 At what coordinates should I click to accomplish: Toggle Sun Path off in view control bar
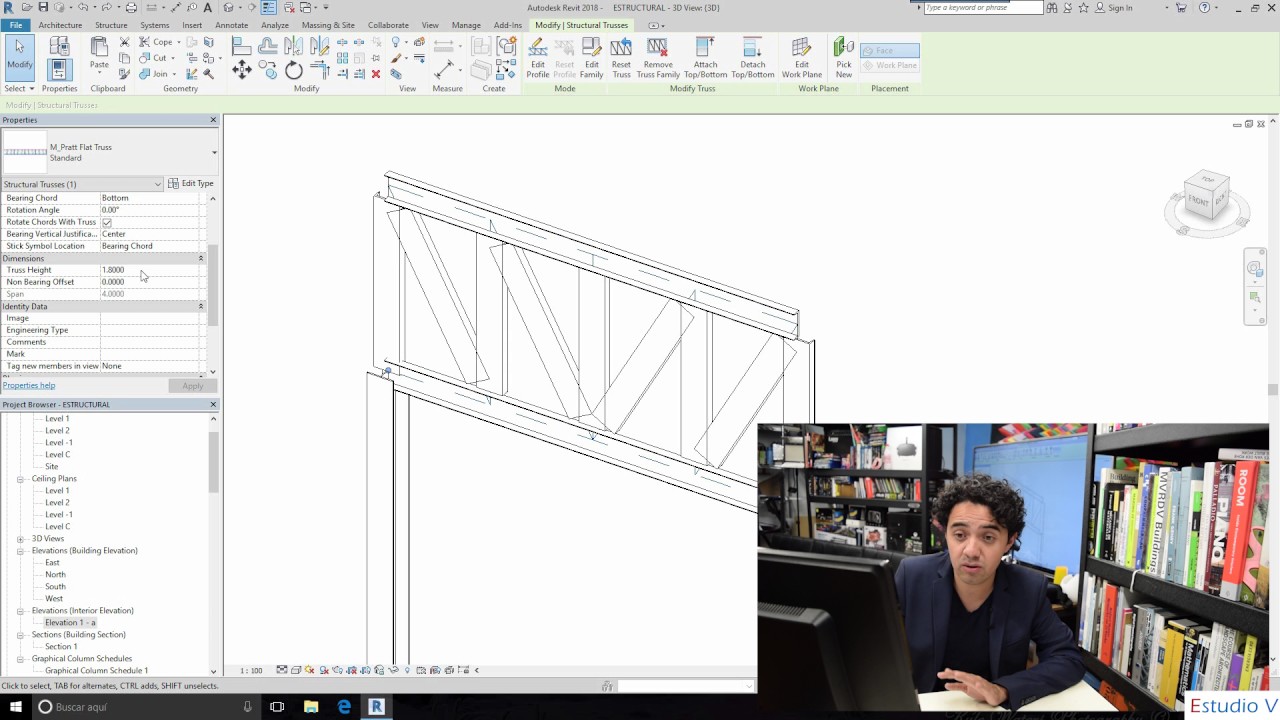click(310, 670)
